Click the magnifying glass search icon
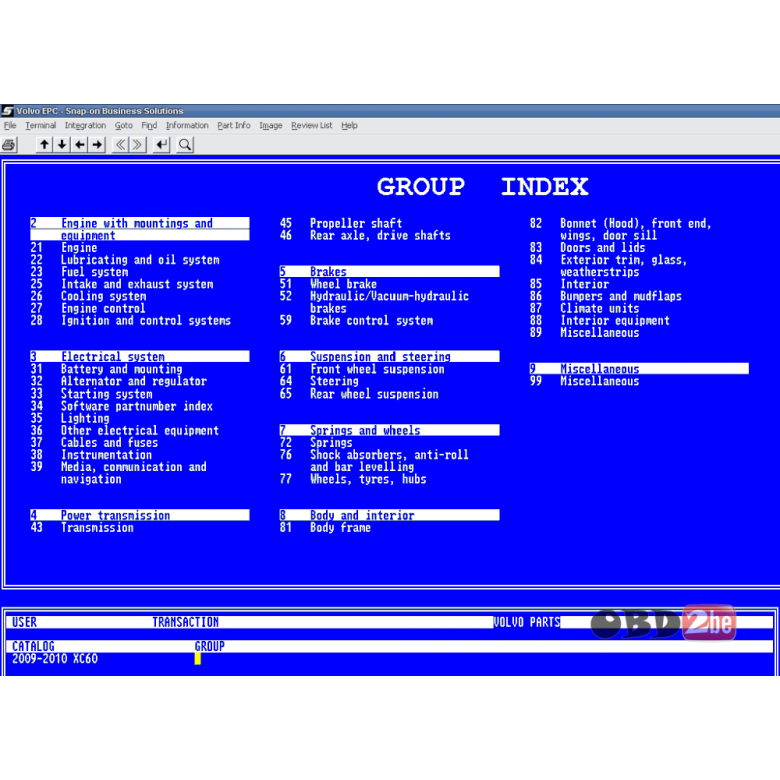 tap(185, 145)
